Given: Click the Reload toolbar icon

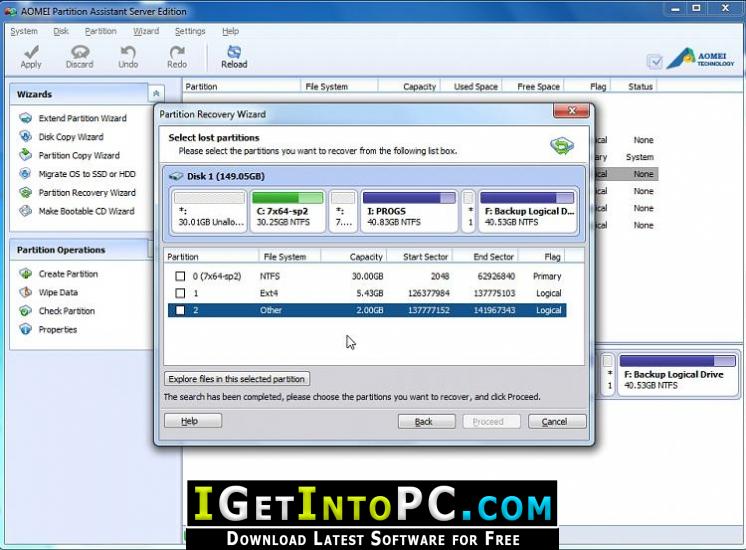Looking at the screenshot, I should 234,52.
